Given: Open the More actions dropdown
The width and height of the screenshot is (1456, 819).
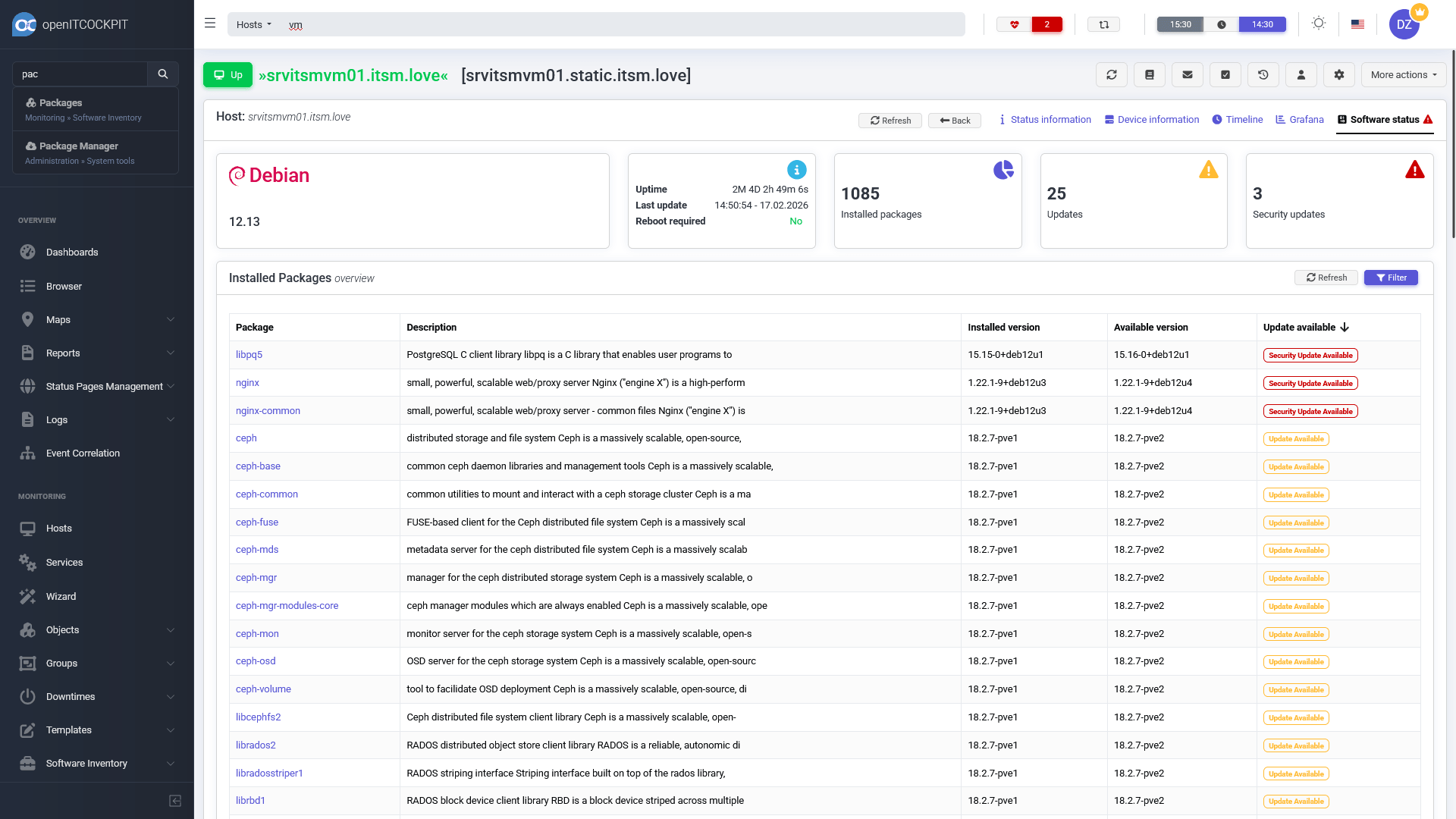Looking at the screenshot, I should [1404, 75].
